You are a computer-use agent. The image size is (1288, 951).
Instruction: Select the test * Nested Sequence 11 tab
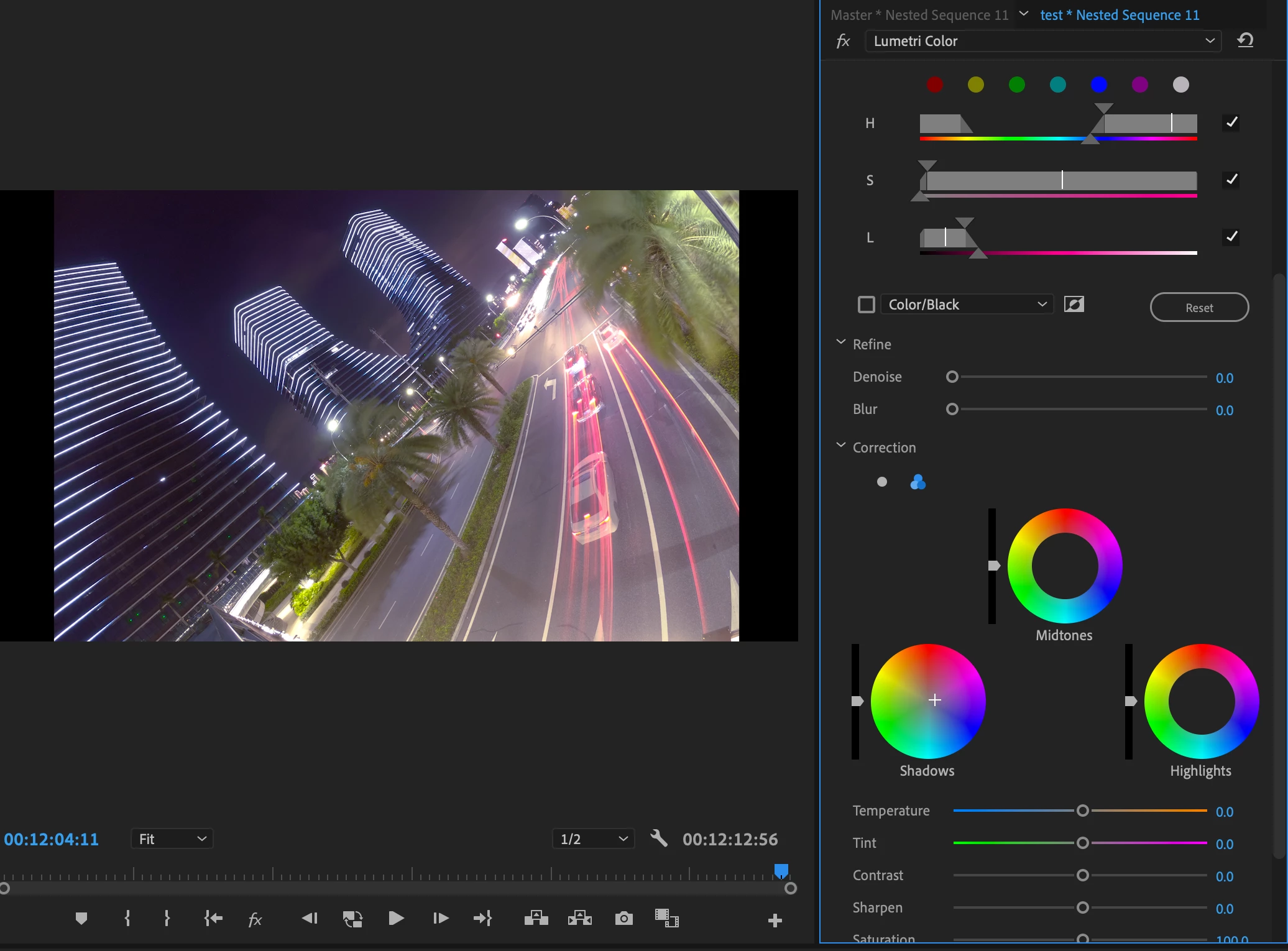1120,15
